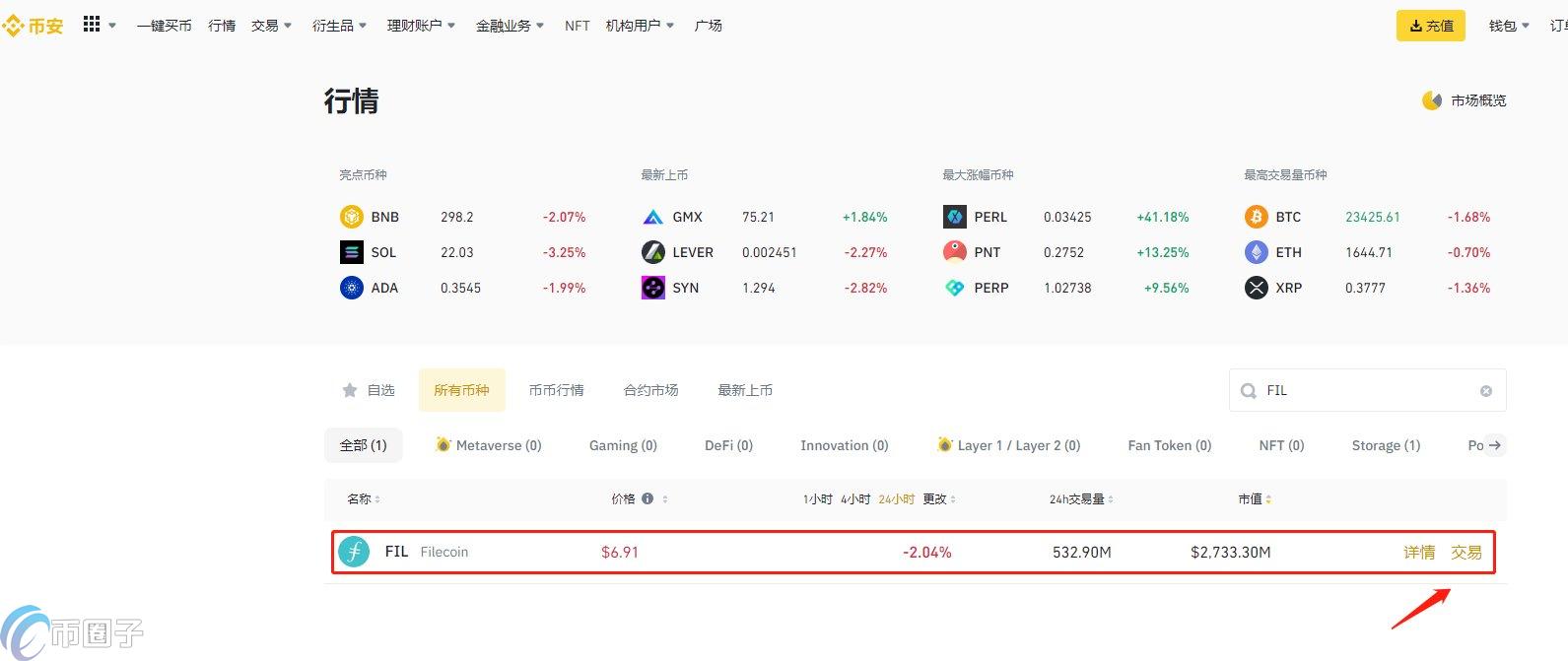Click the right arrow to show more categories
This screenshot has height=661, width=1568.
click(1495, 445)
